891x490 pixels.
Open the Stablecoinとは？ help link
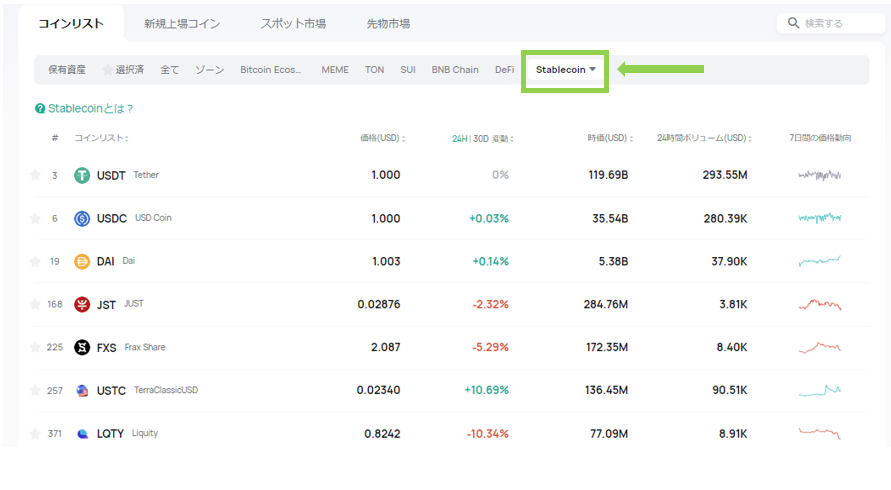click(90, 109)
